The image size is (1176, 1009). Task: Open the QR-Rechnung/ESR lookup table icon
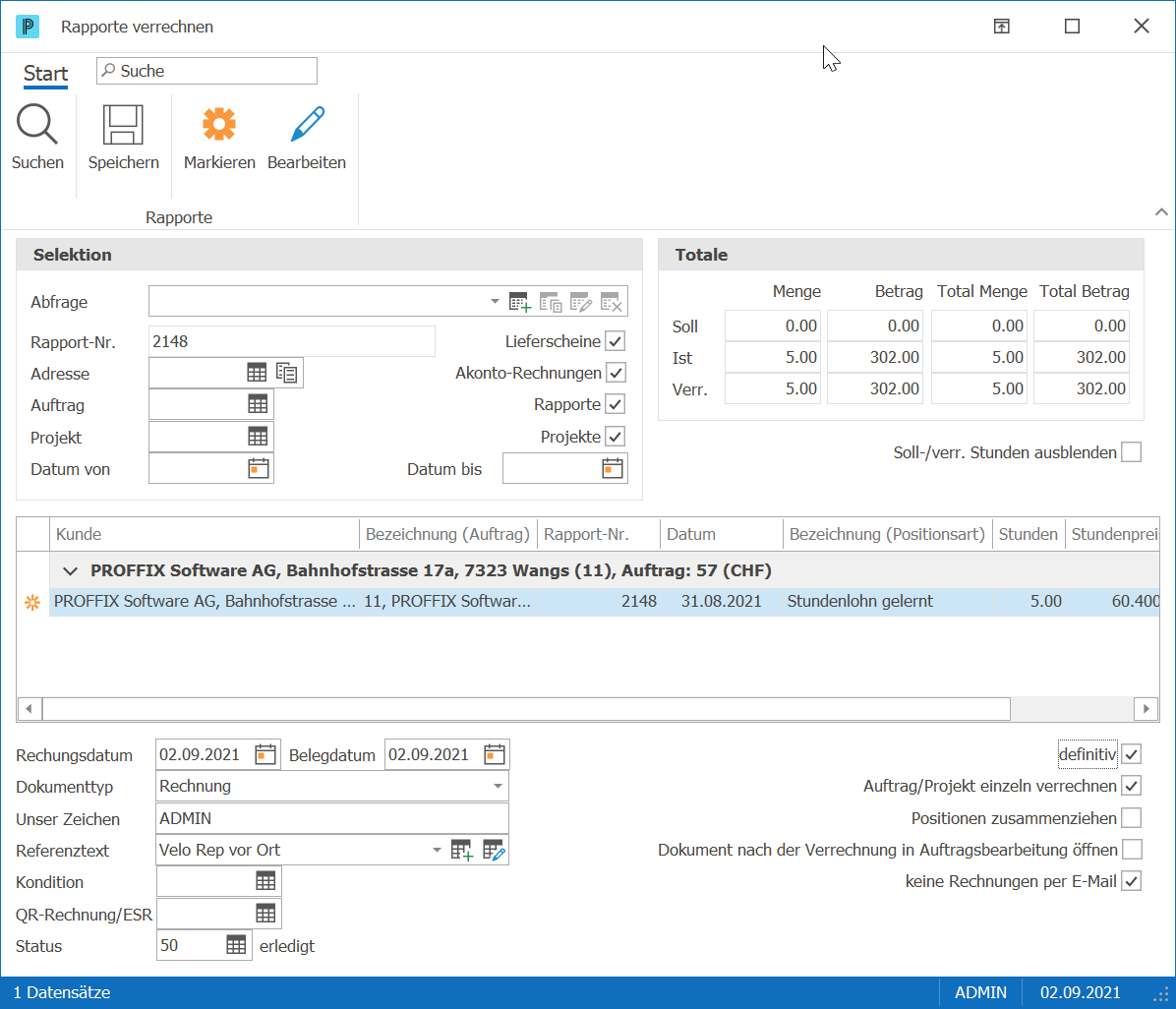265,913
